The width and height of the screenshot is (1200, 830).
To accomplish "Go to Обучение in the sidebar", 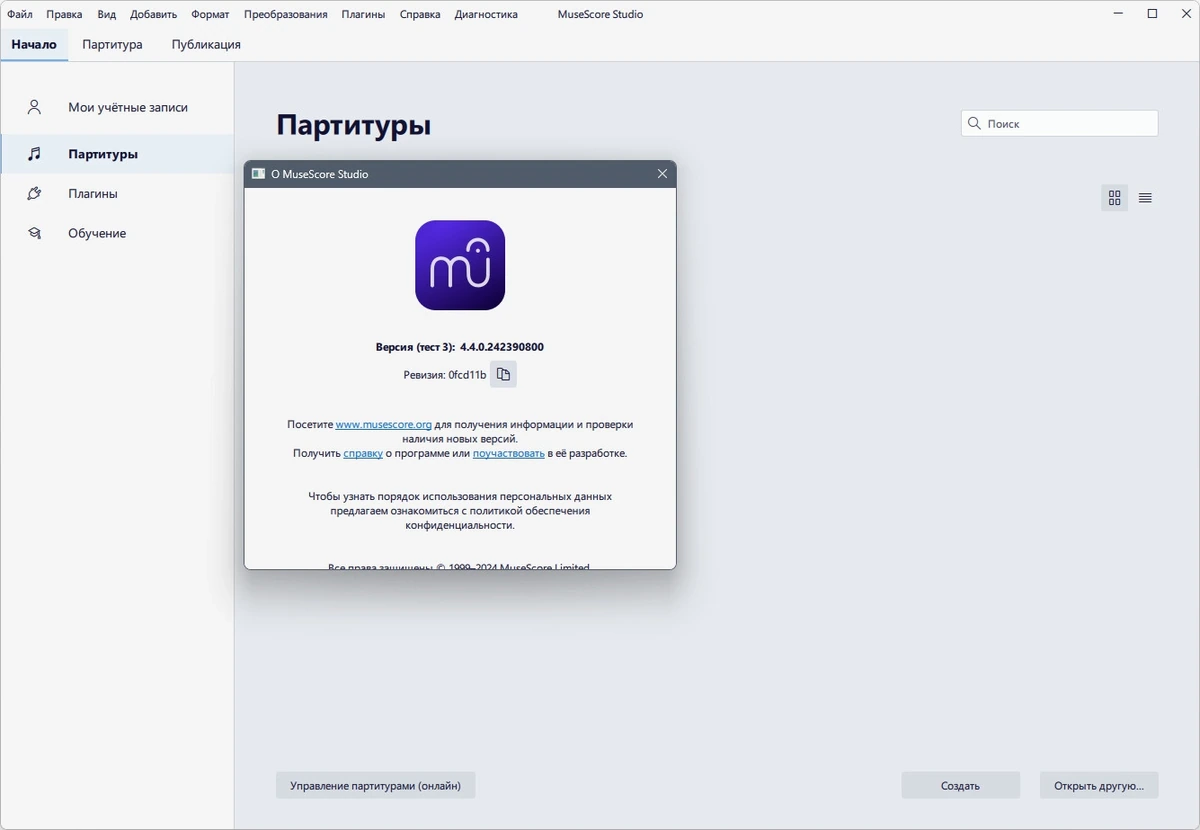I will [117, 233].
